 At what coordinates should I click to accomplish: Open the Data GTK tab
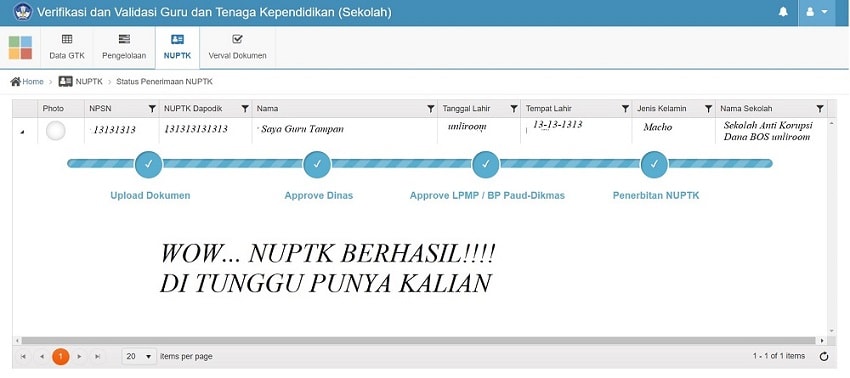pyautogui.click(x=67, y=48)
